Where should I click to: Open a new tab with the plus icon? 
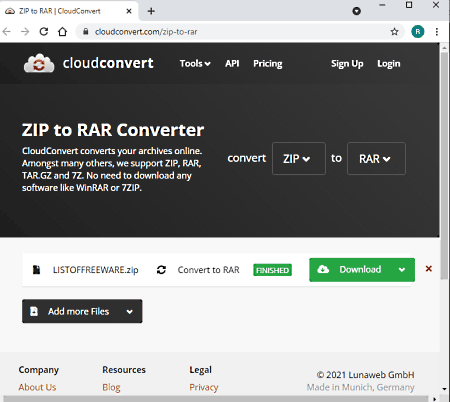tap(151, 11)
